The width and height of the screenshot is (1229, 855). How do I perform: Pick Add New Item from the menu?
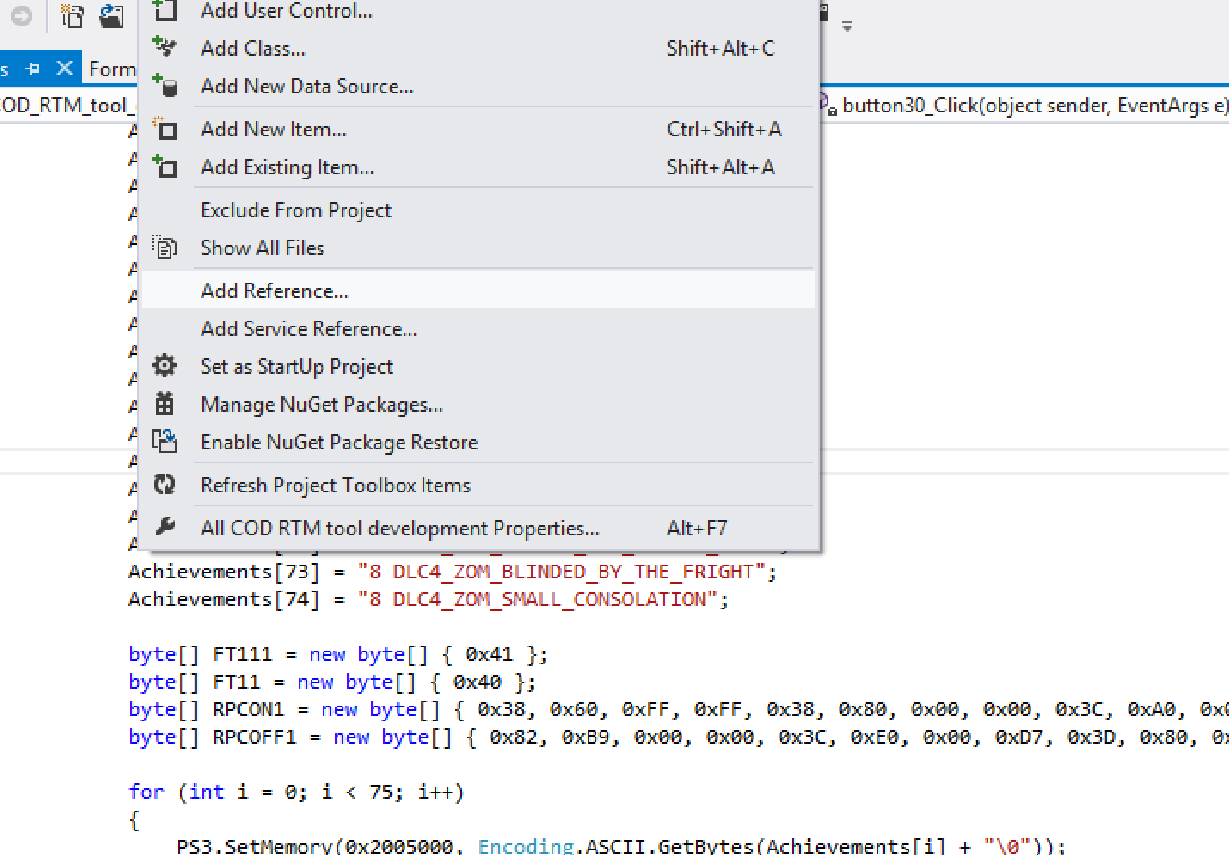pos(478,129)
